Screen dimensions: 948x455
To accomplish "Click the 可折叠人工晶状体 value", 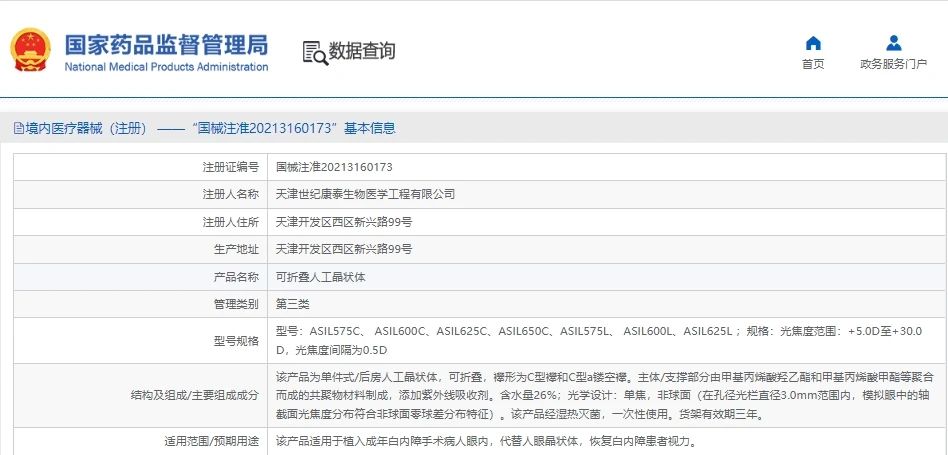I will click(x=320, y=277).
